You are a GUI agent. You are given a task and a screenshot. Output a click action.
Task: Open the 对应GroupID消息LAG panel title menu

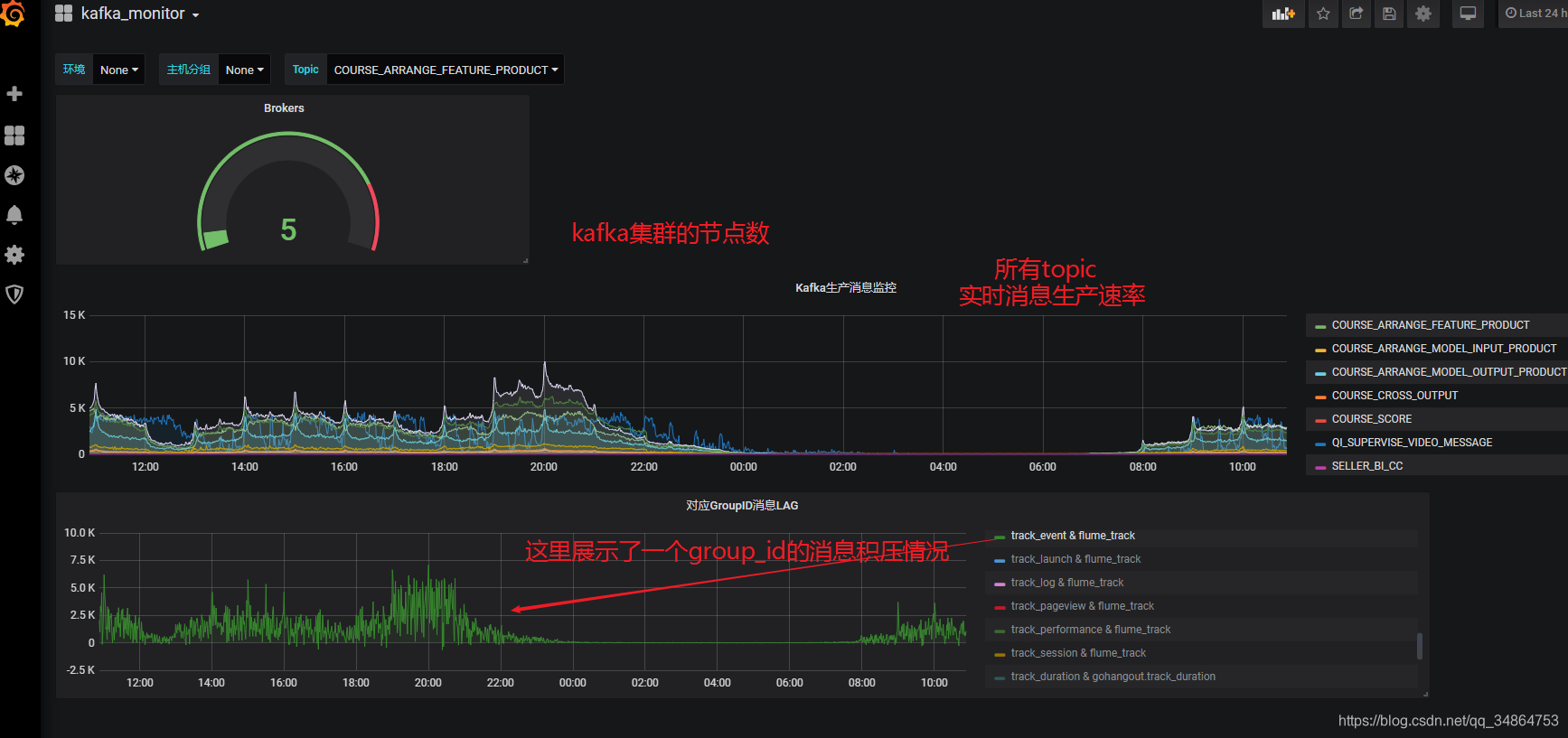[742, 505]
